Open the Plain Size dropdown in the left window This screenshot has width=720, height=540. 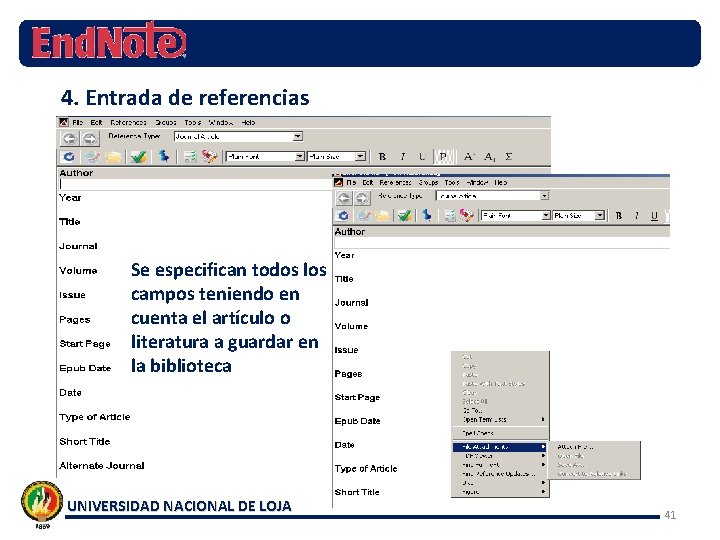coord(360,157)
